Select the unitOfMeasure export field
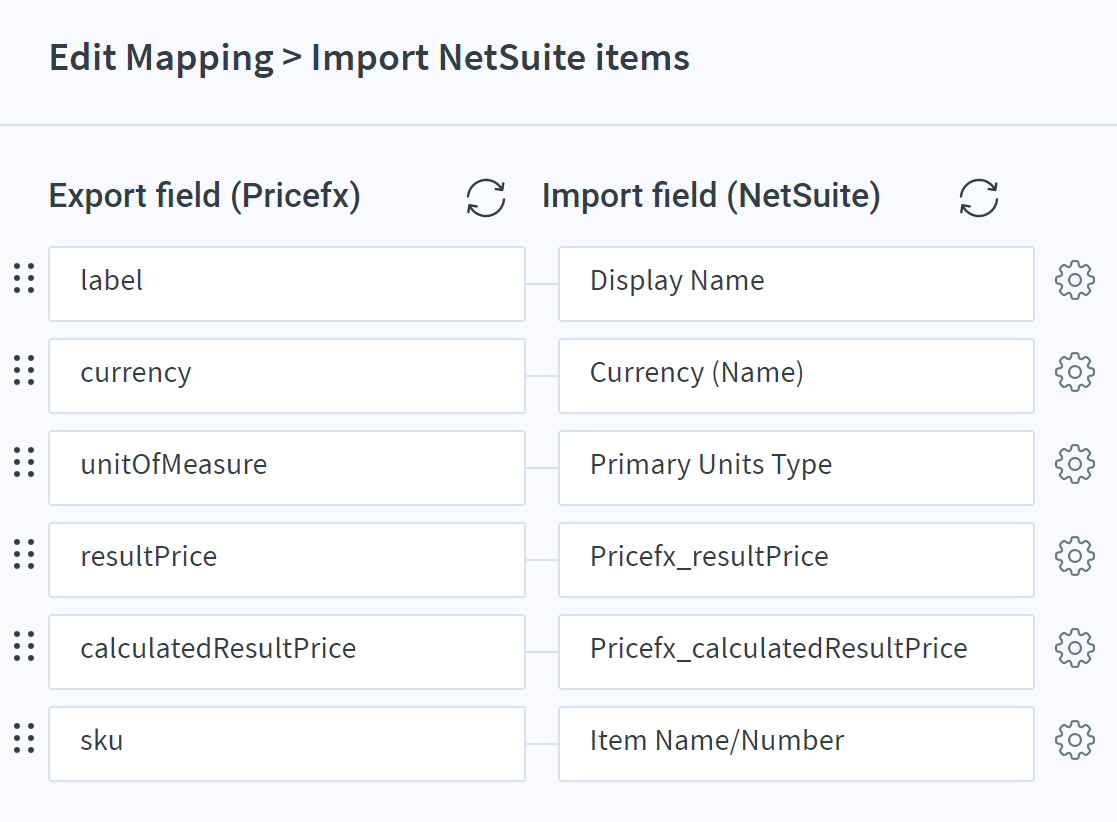Image resolution: width=1117 pixels, height=822 pixels. click(287, 467)
